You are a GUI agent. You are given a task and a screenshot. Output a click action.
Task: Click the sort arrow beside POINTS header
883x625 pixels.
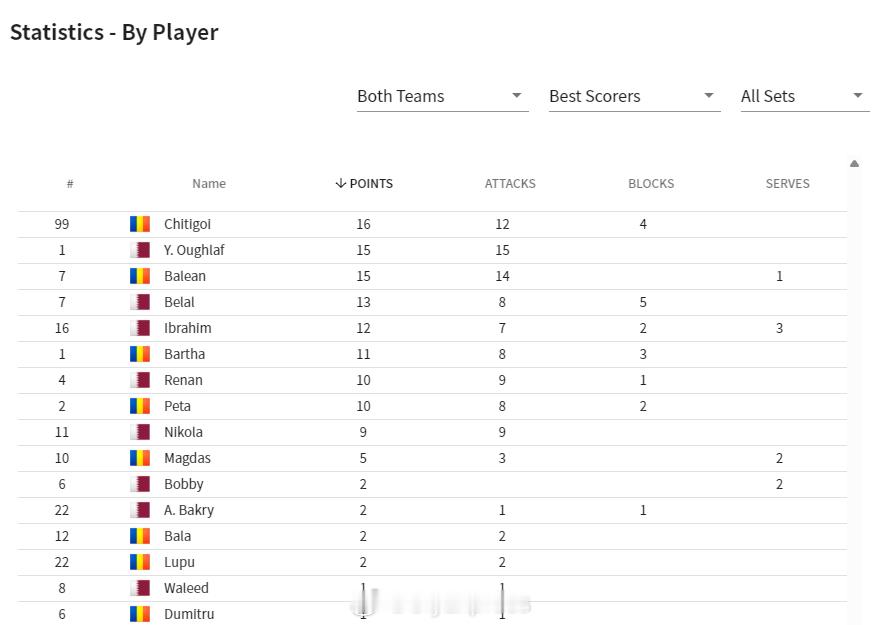click(x=340, y=184)
